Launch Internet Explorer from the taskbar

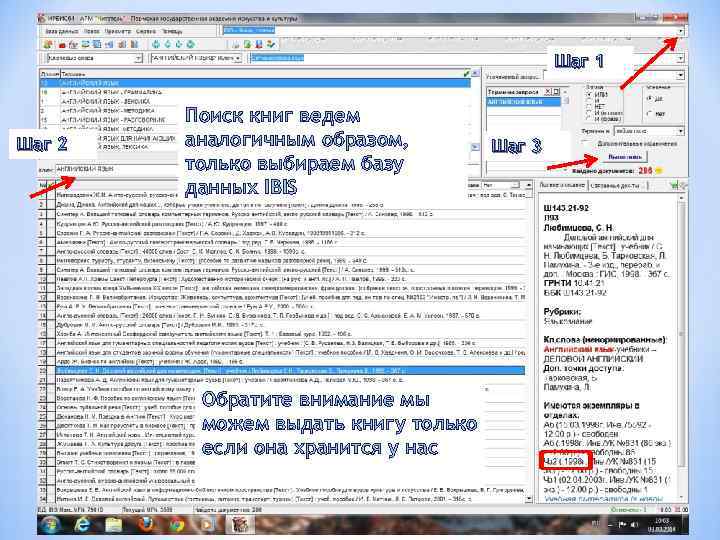tap(82, 524)
